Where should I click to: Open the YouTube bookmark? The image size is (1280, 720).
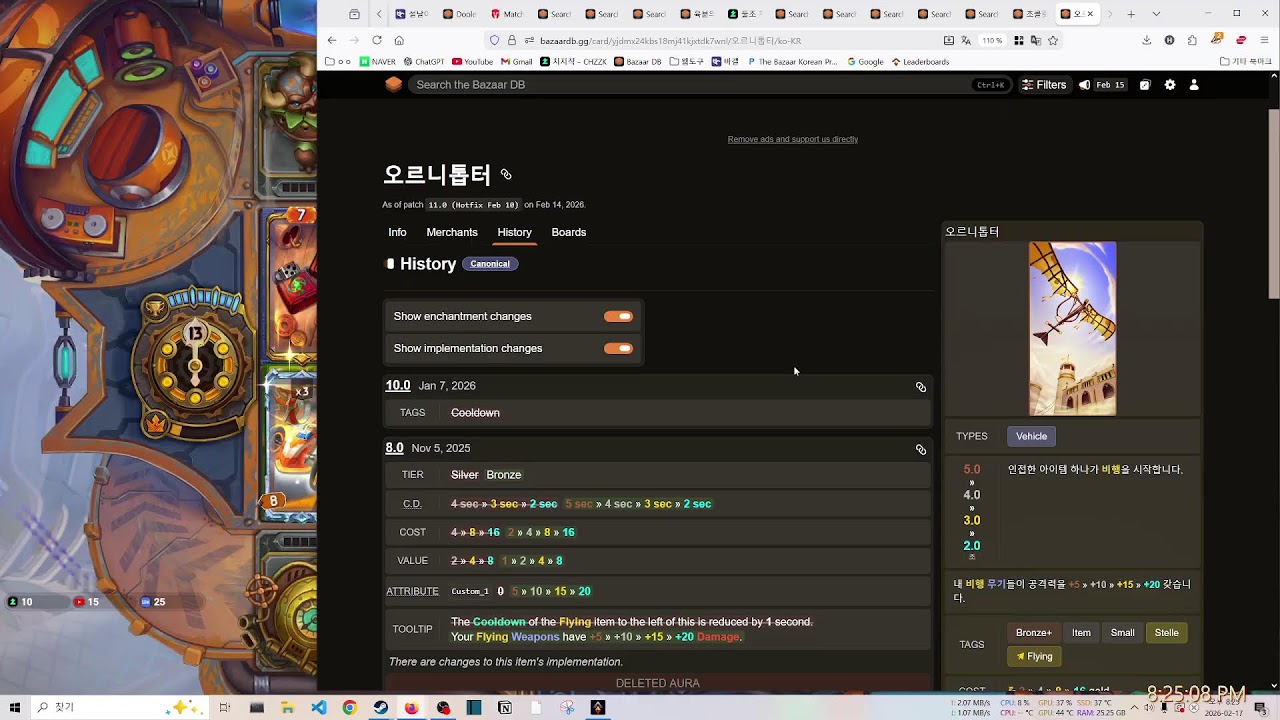click(473, 62)
